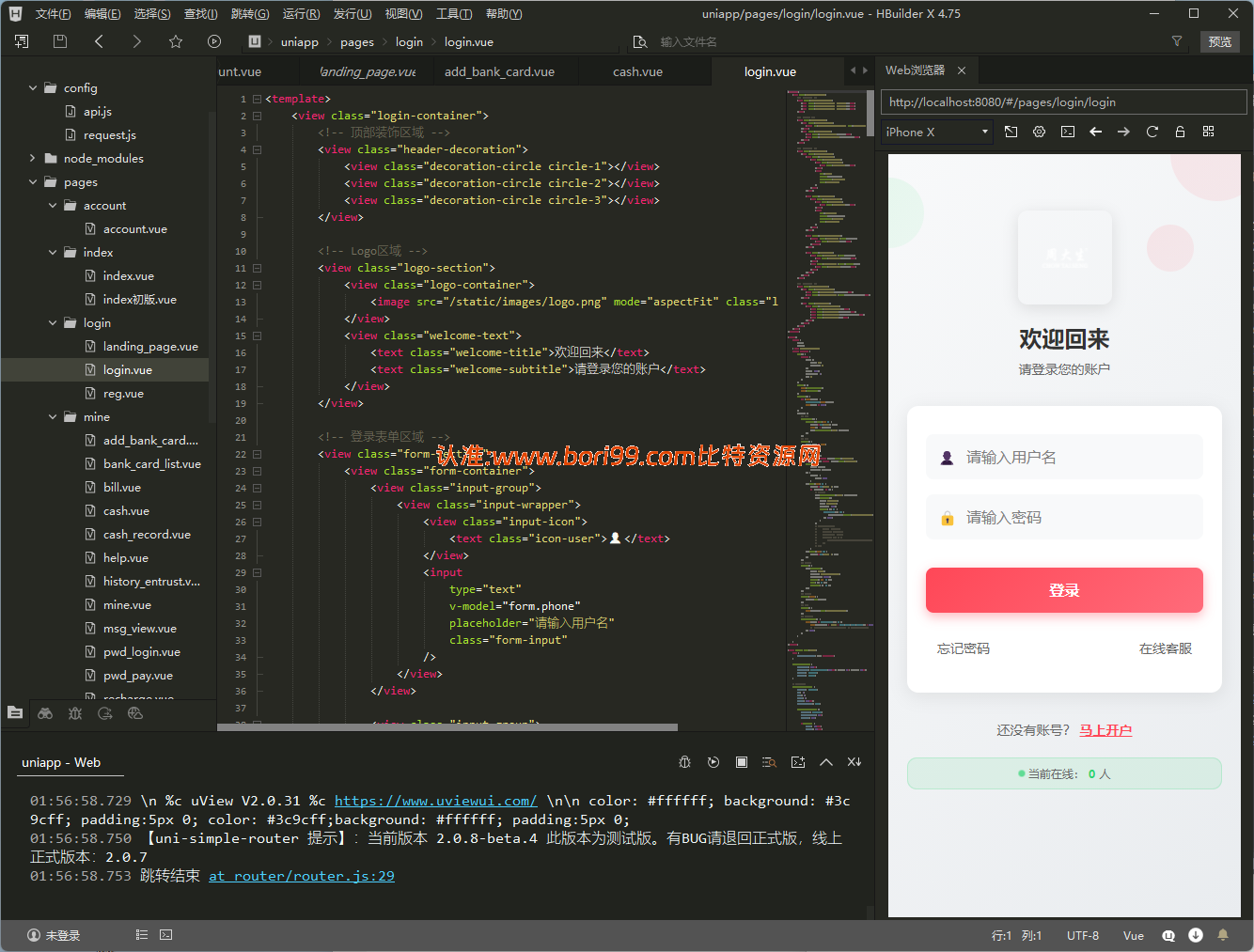Open the uviewui.com link in console
This screenshot has width=1254, height=952.
[435, 801]
